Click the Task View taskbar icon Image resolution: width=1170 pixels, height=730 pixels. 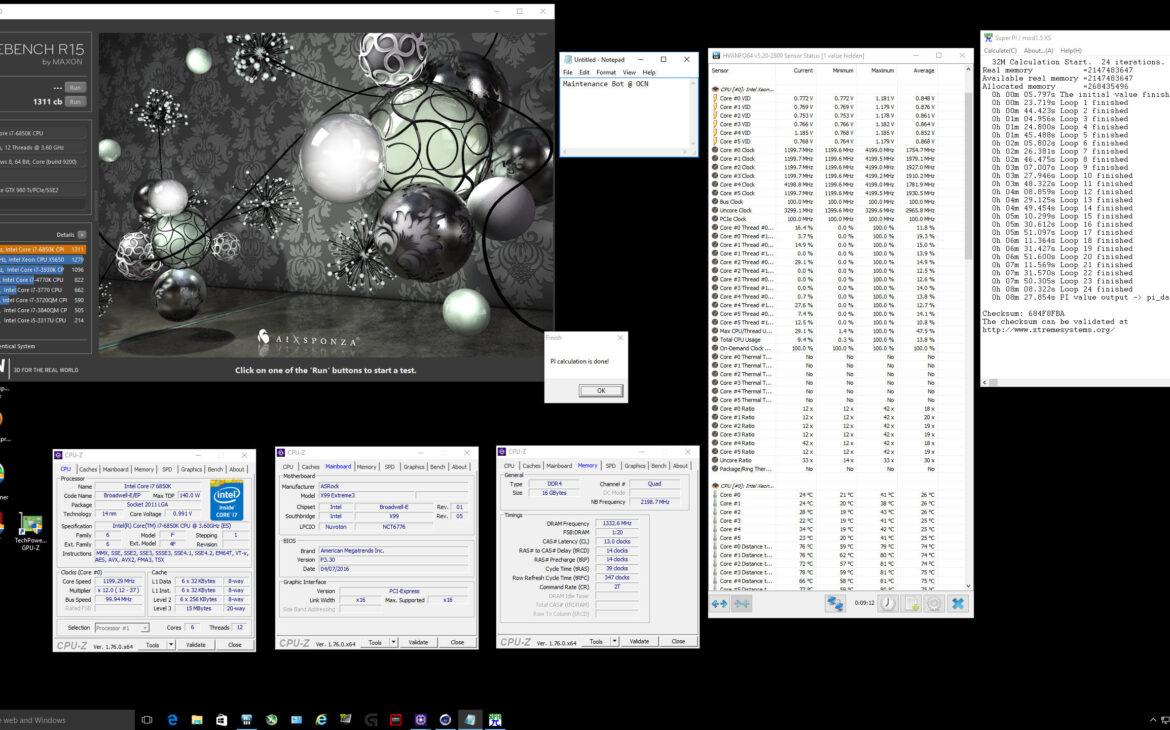[147, 719]
